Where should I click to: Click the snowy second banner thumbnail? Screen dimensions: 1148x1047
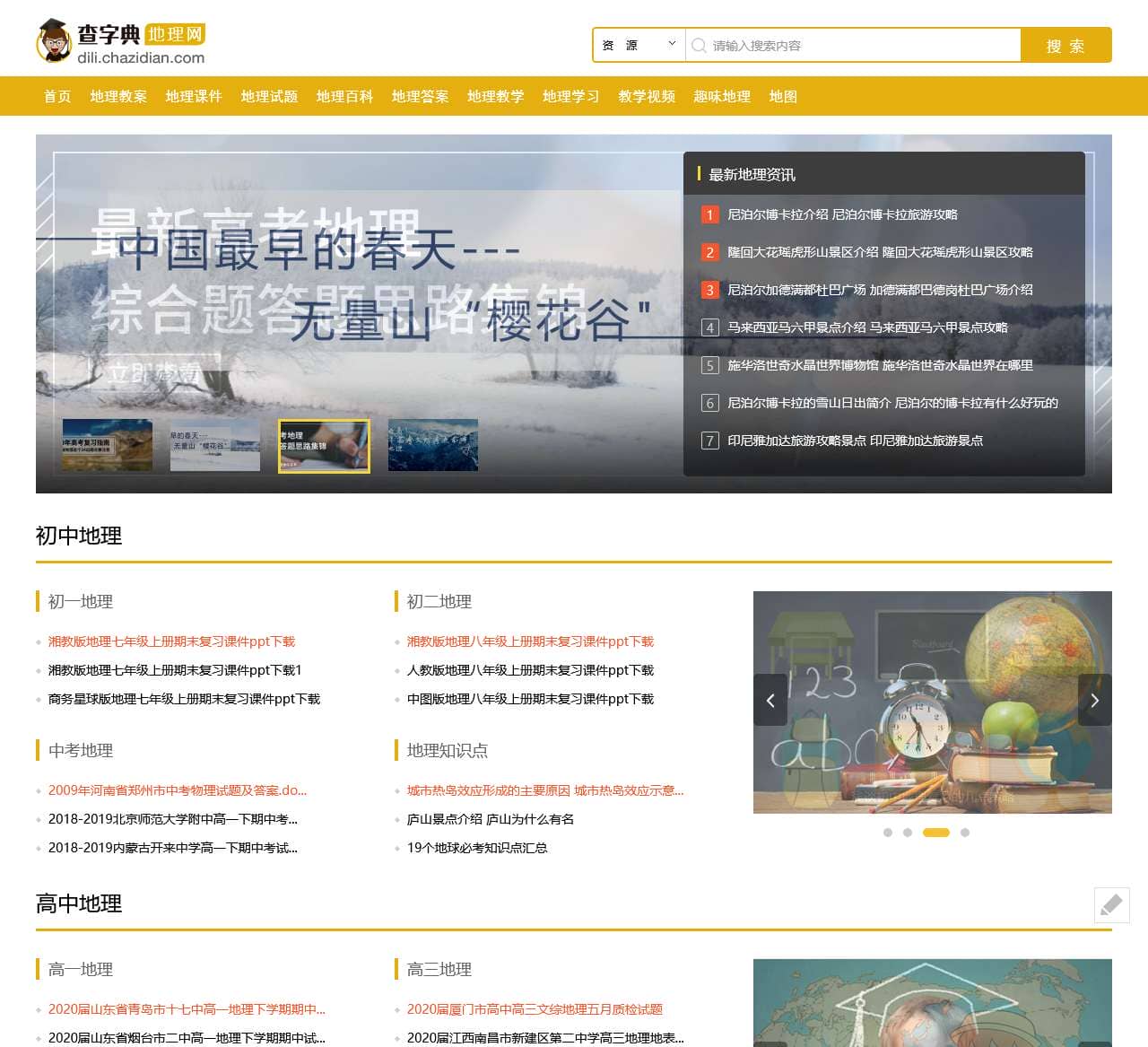pos(215,445)
